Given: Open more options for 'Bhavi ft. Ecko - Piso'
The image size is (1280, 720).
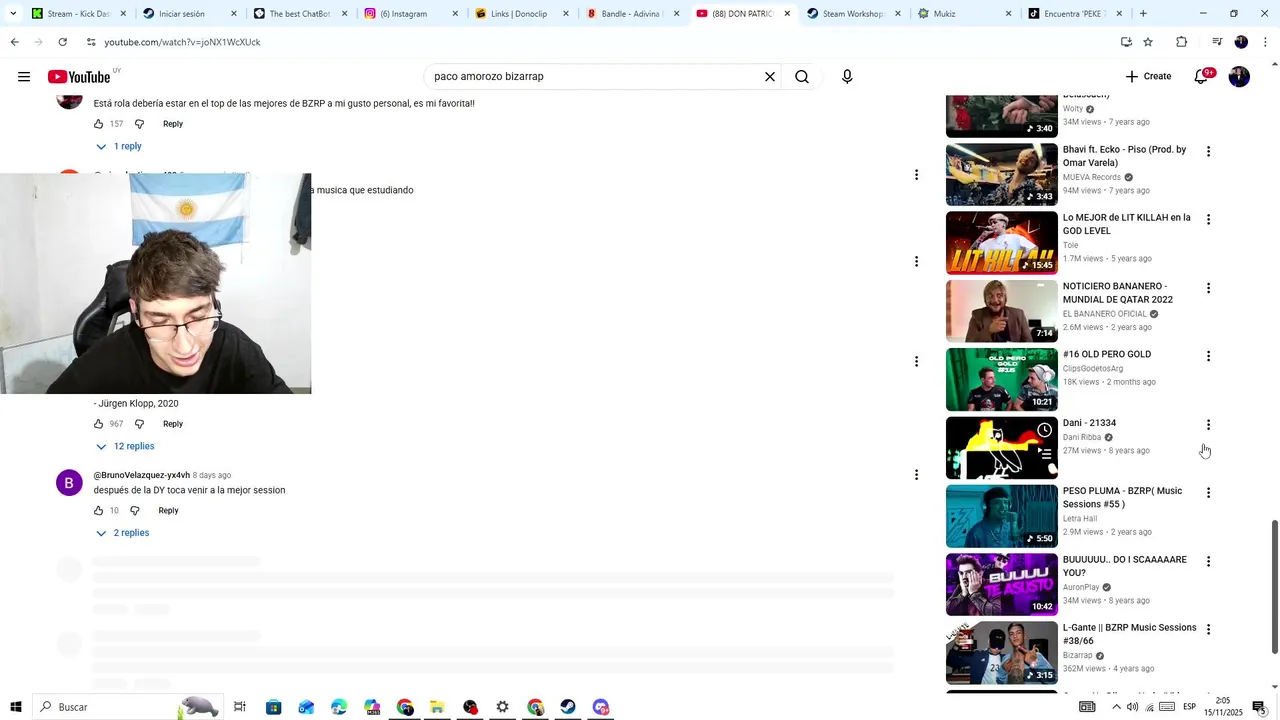Looking at the screenshot, I should [x=1208, y=152].
